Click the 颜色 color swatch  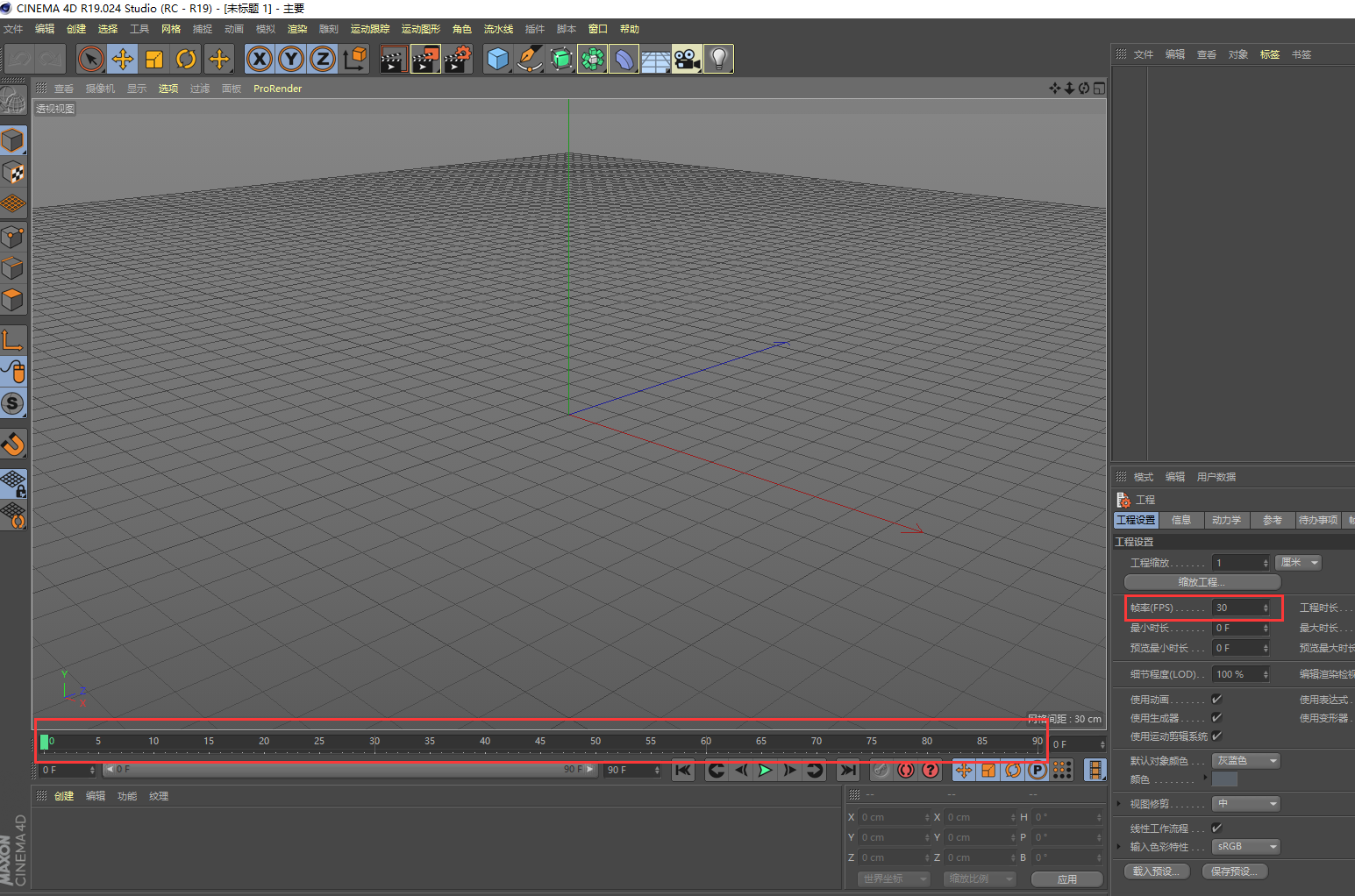click(1223, 779)
